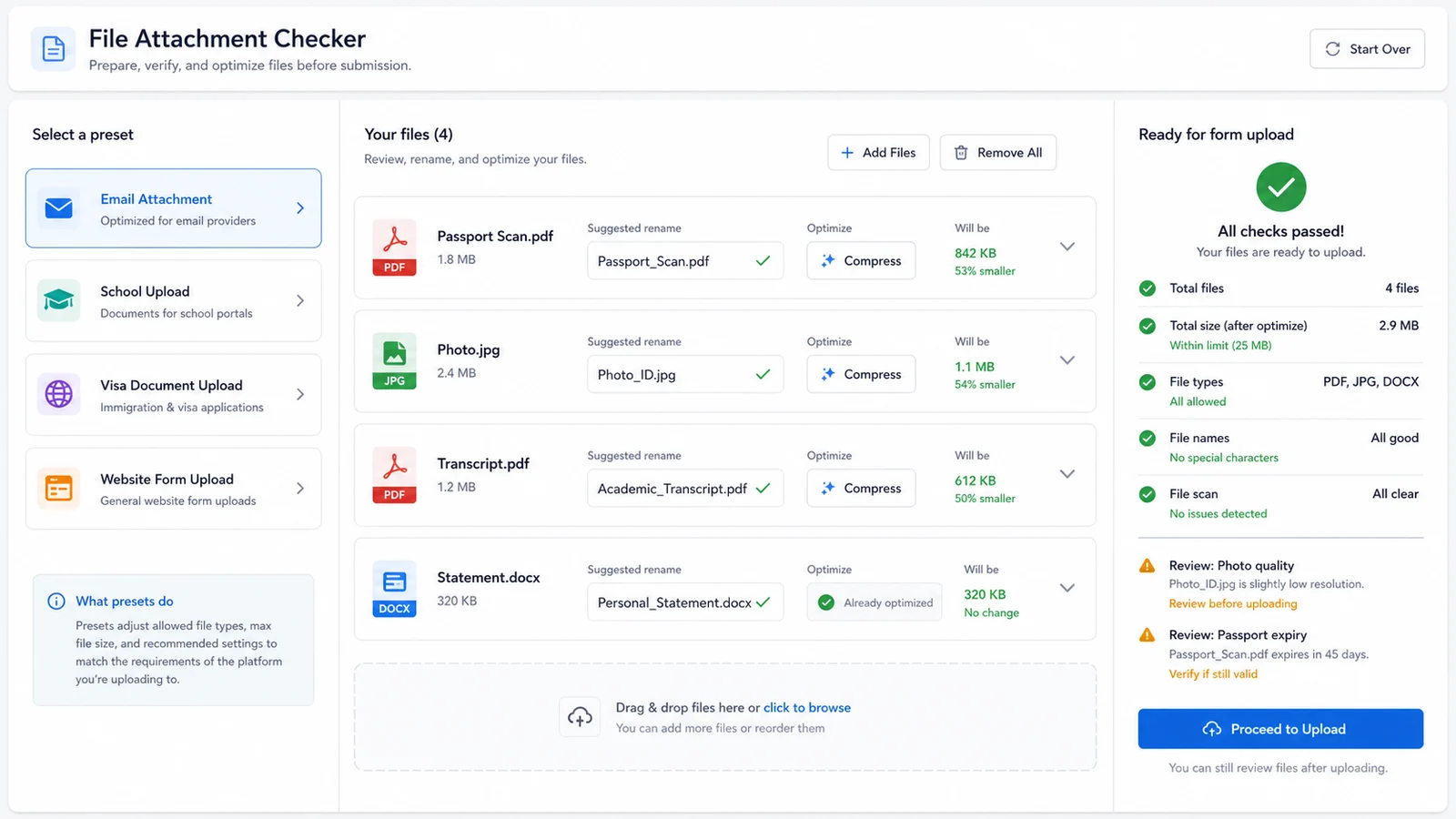Expand the Statement.docx file row
Image resolution: width=1456 pixels, height=819 pixels.
1067,588
